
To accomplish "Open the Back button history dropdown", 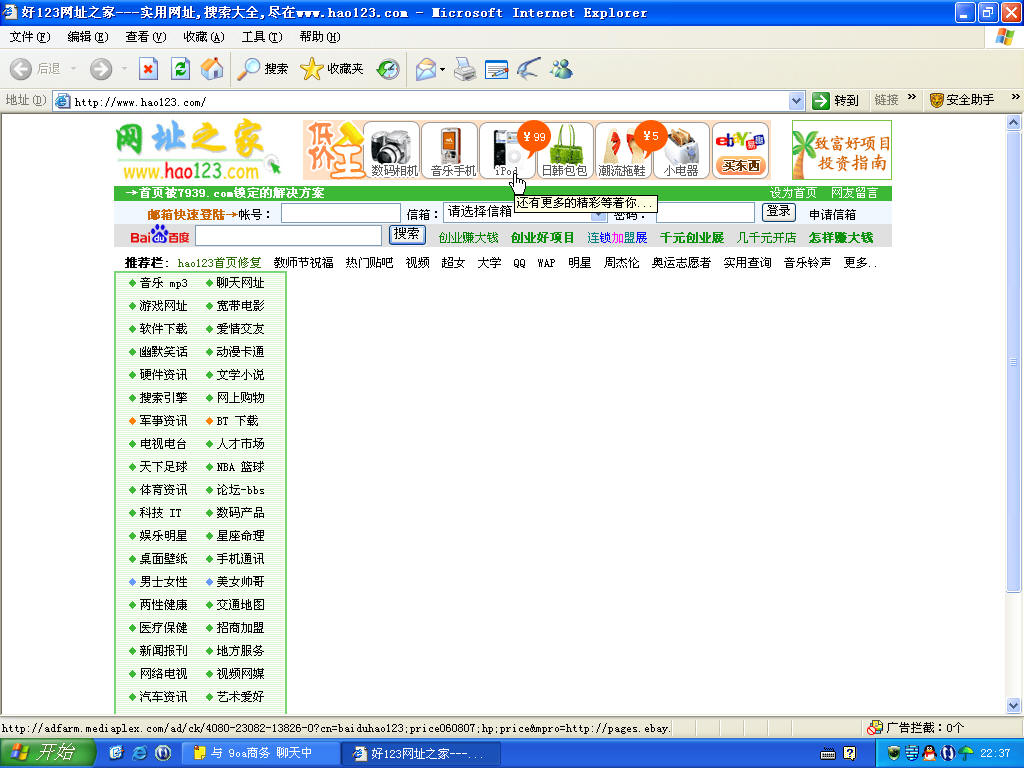I will [73, 69].
